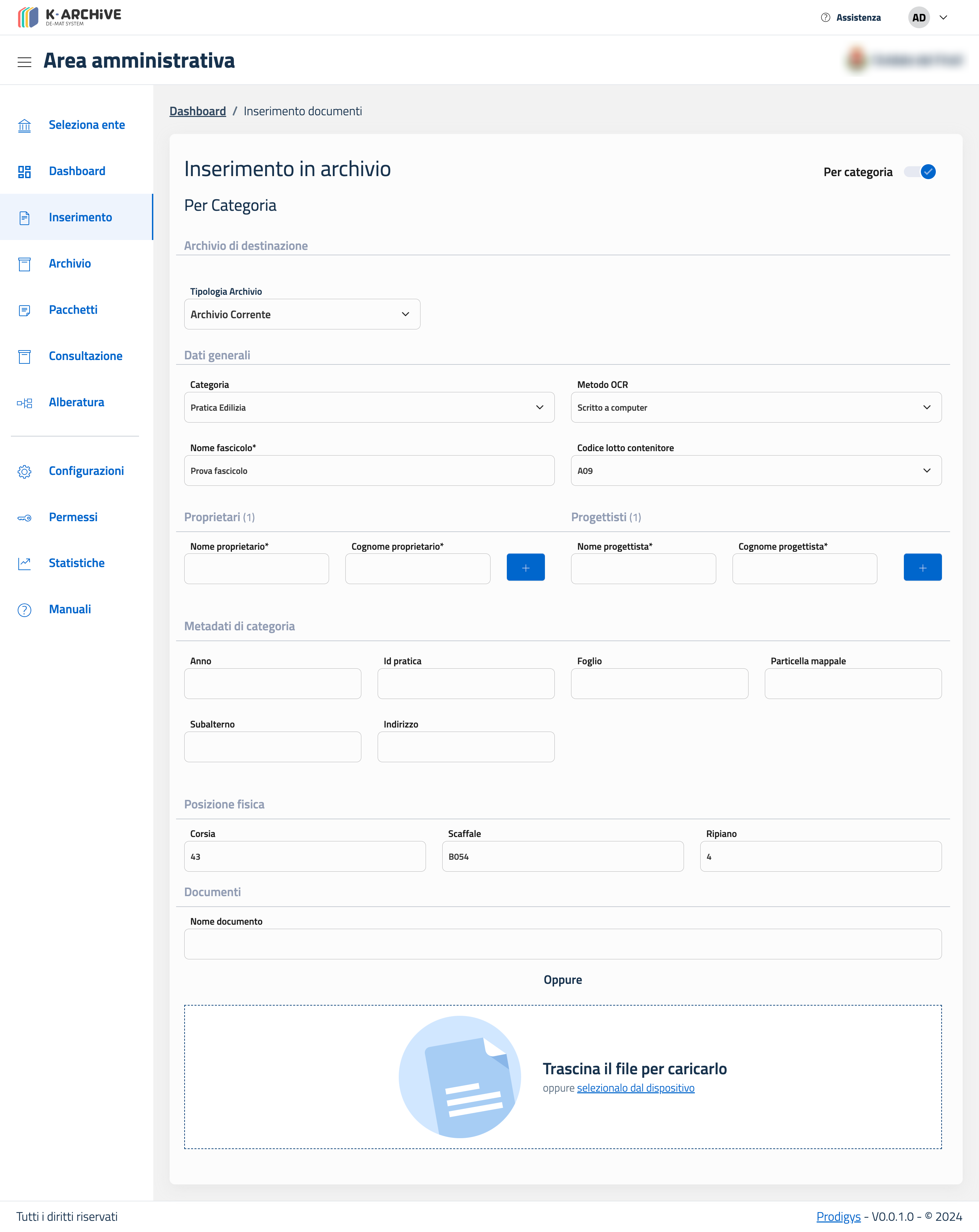The width and height of the screenshot is (979, 1232).
Task: Click the Manuali question mark icon
Action: tap(24, 610)
